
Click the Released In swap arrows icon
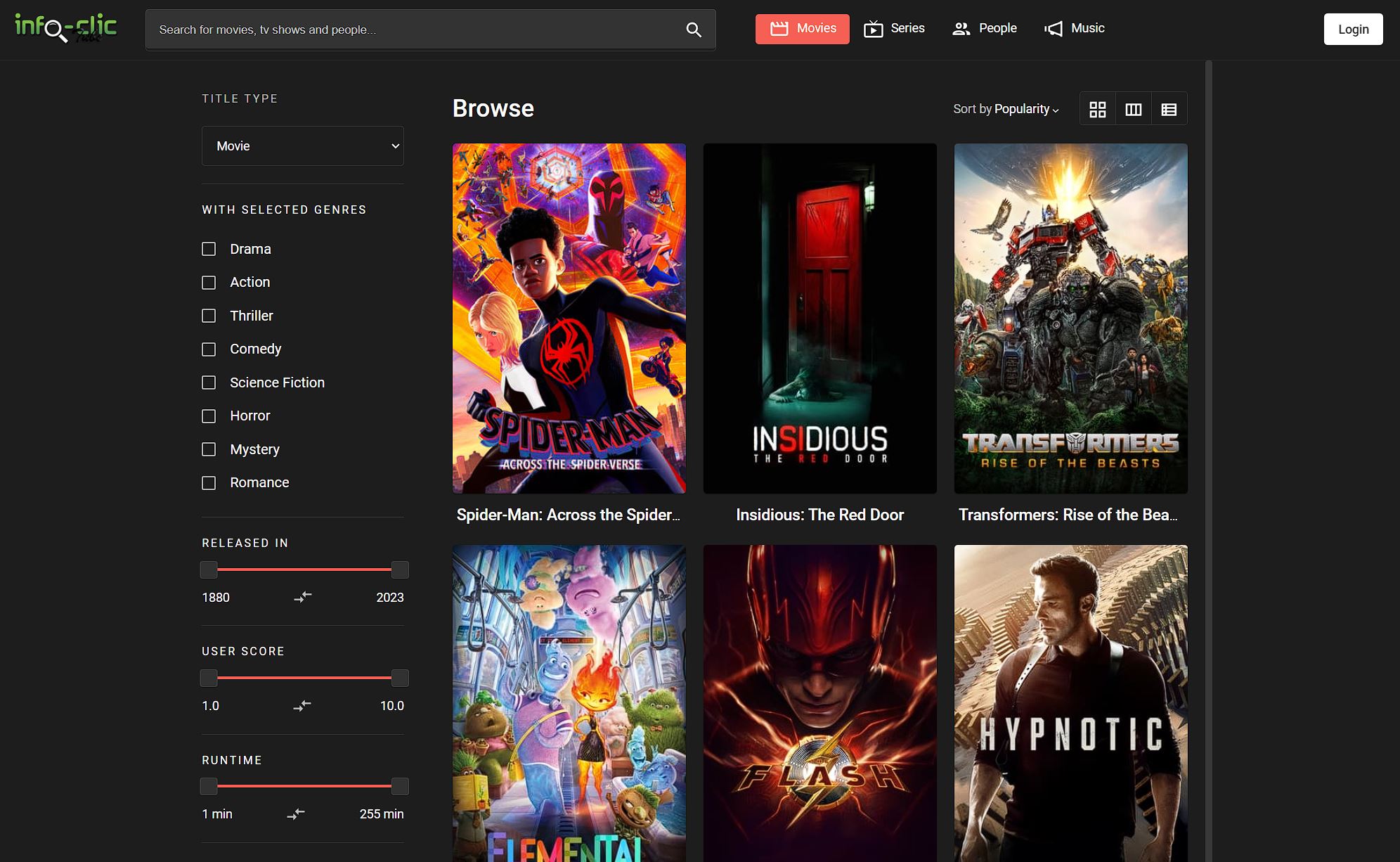pos(302,597)
